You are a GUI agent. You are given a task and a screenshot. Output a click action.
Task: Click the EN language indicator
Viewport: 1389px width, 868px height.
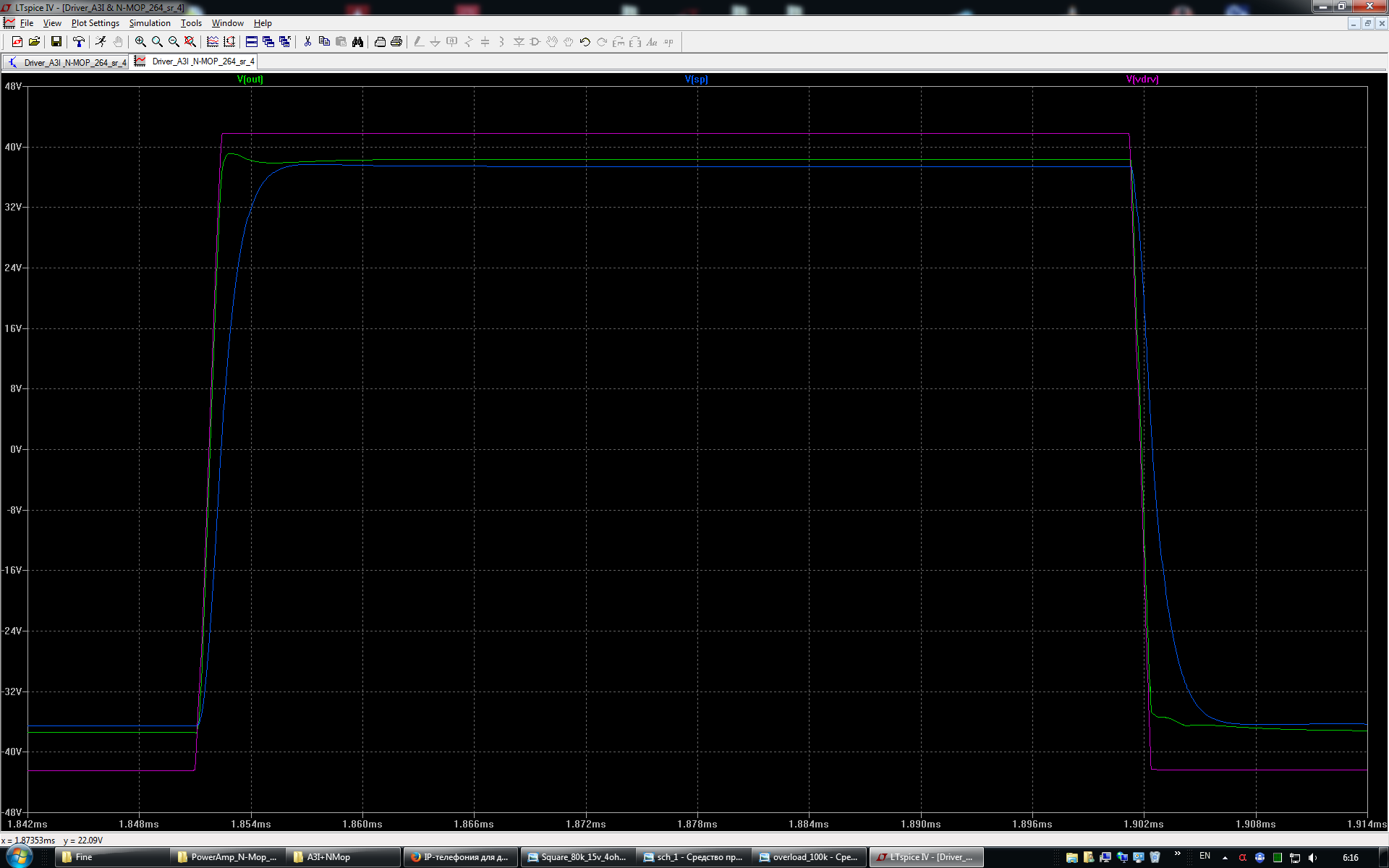pos(1205,856)
